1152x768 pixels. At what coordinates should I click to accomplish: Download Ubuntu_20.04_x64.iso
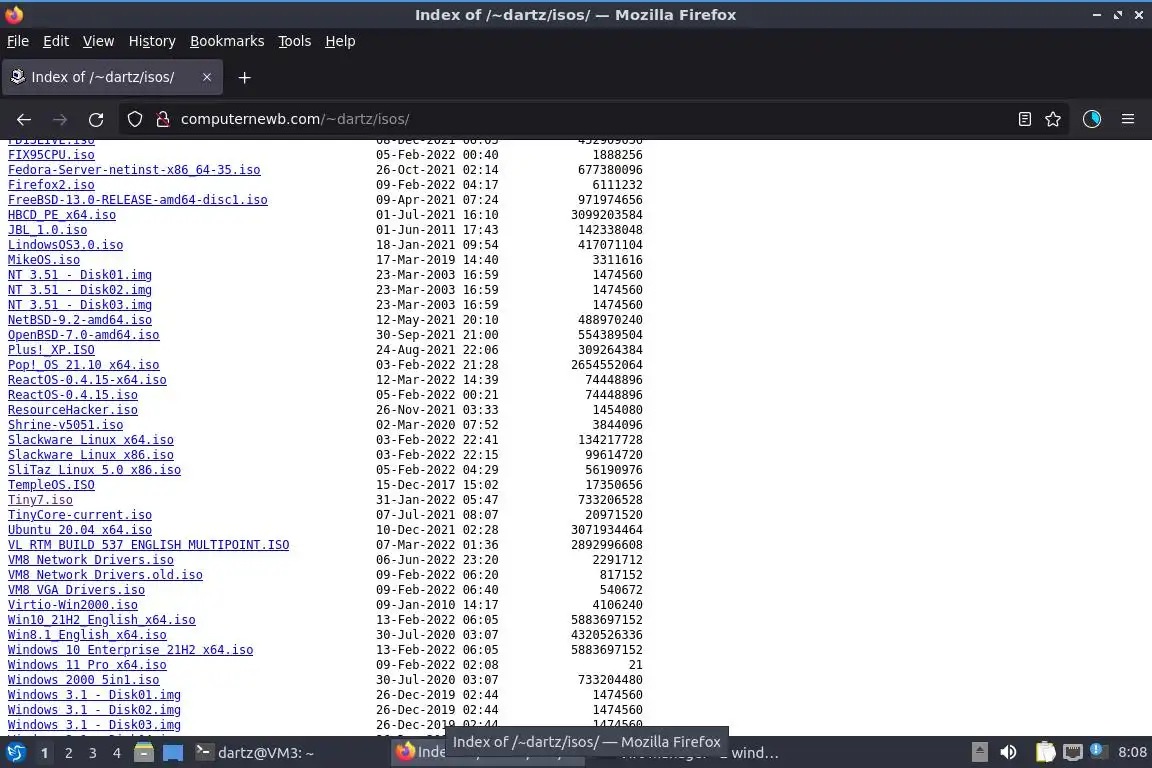coord(80,530)
